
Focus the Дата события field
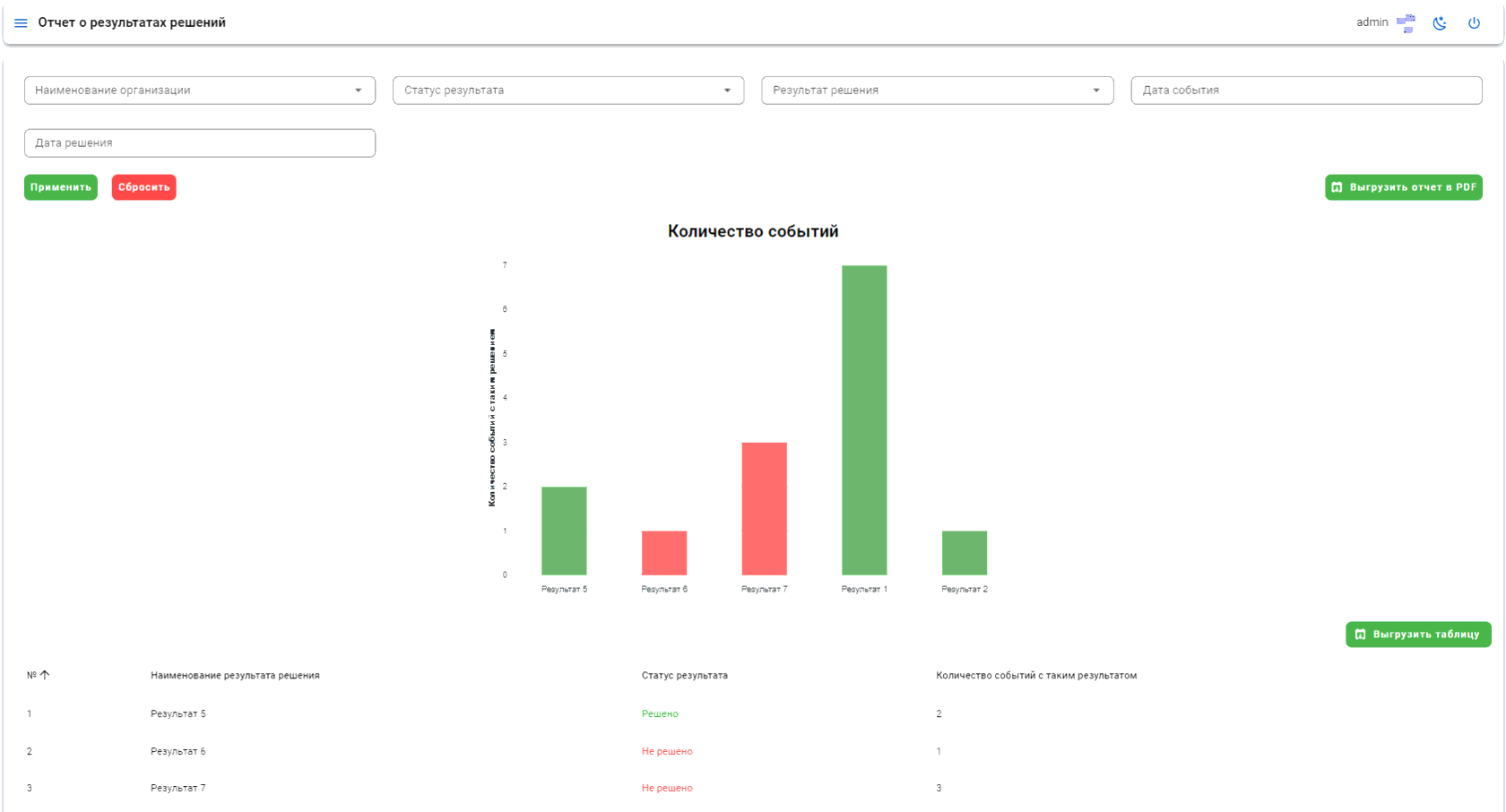(1306, 91)
